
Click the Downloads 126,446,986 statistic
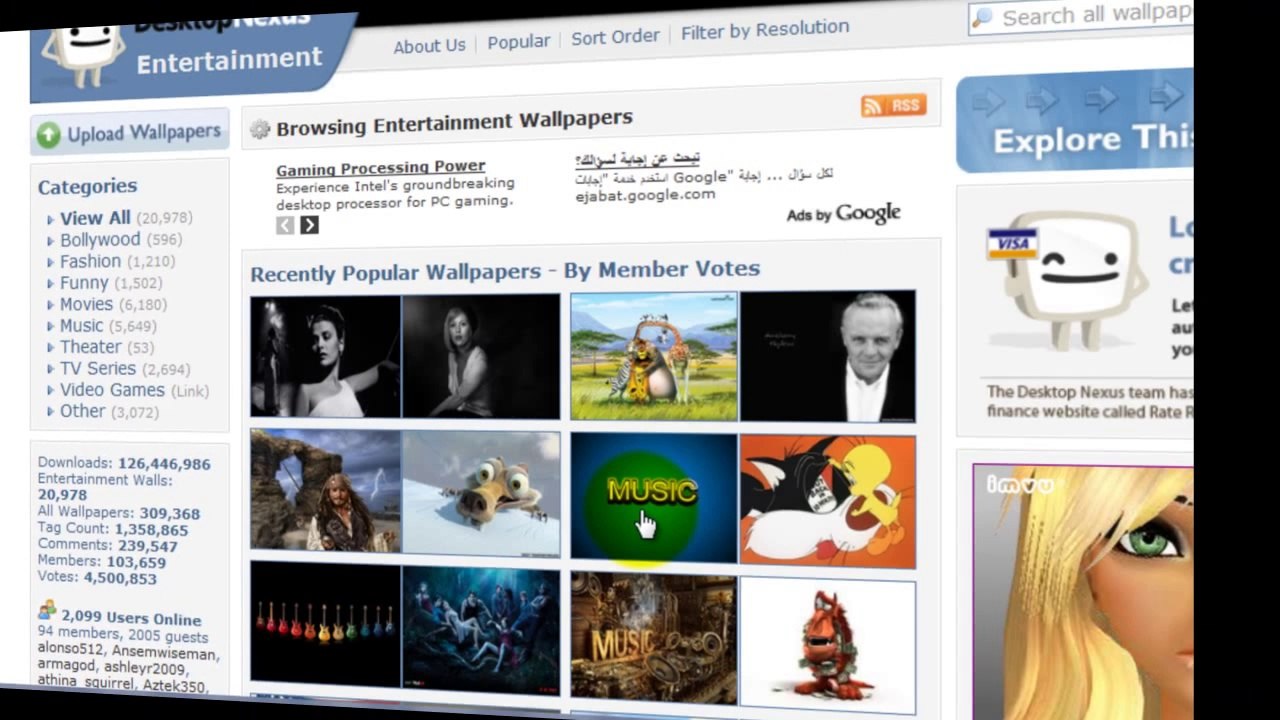pyautogui.click(x=124, y=464)
